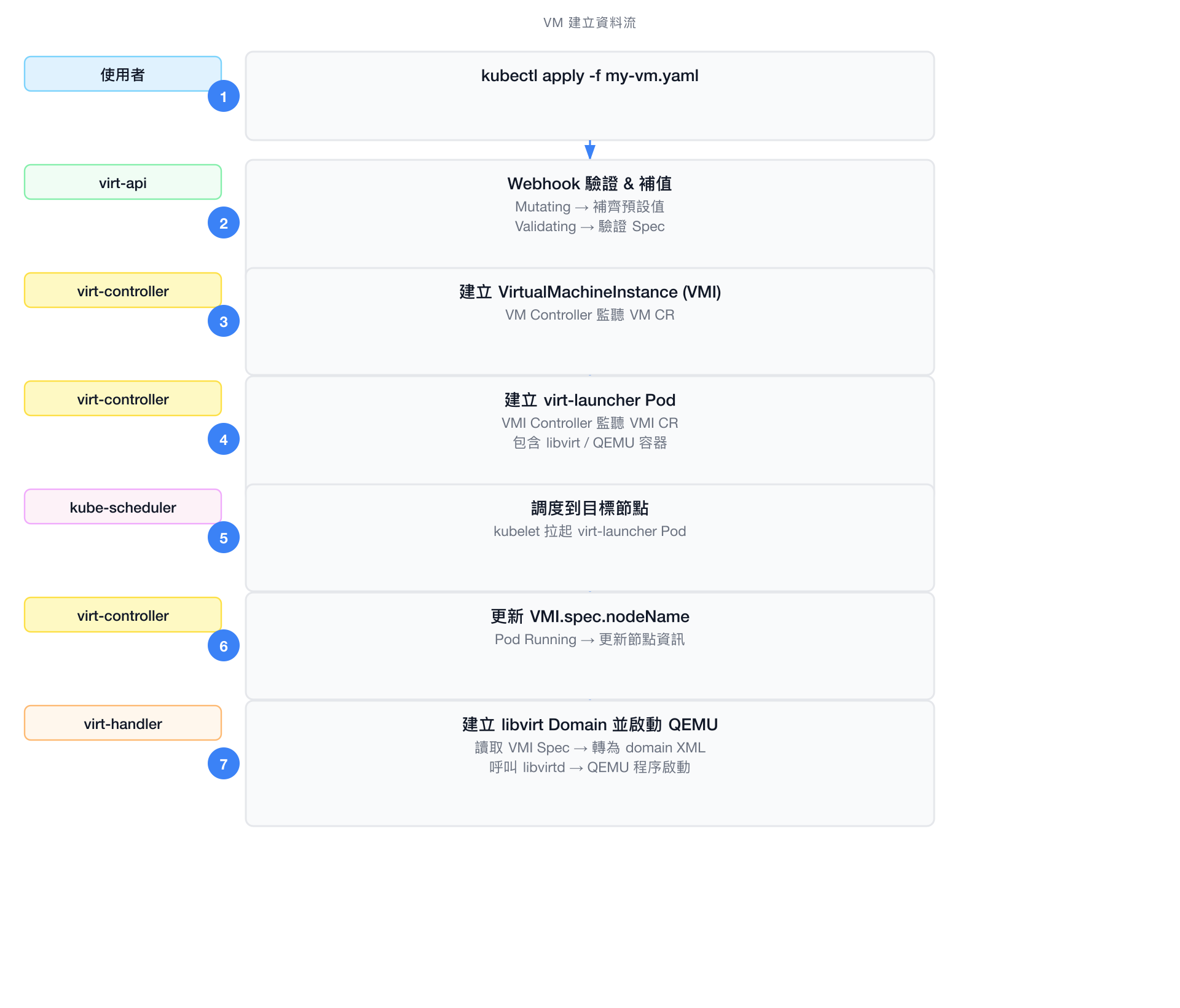Image resolution: width=1180 pixels, height=1008 pixels.
Task: Click virt-controller box beside the virt-launcher Pod step
Action: [123, 399]
